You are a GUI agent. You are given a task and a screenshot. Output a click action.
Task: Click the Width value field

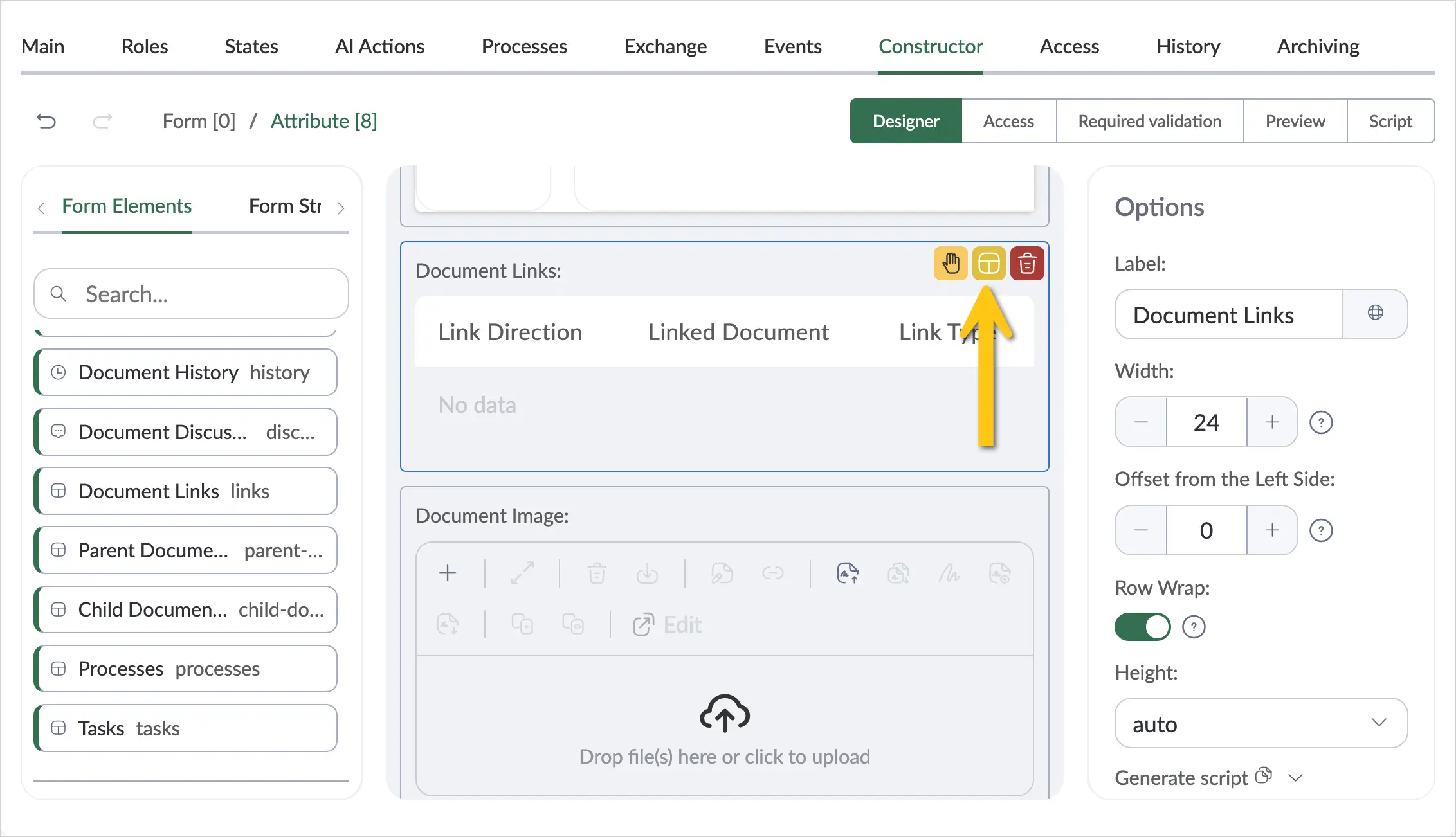pos(1206,422)
